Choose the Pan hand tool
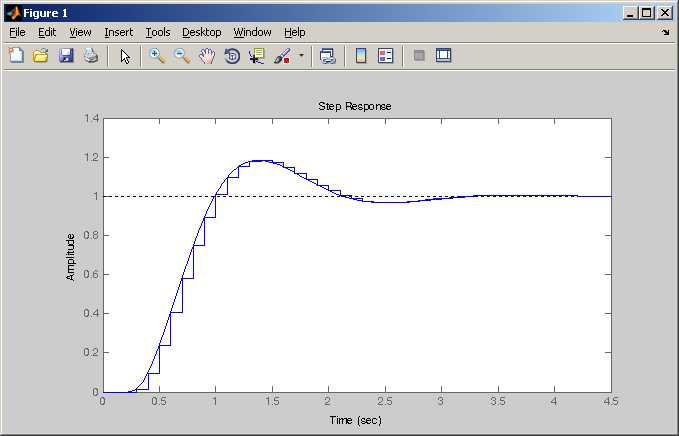The width and height of the screenshot is (679, 436). 207,56
